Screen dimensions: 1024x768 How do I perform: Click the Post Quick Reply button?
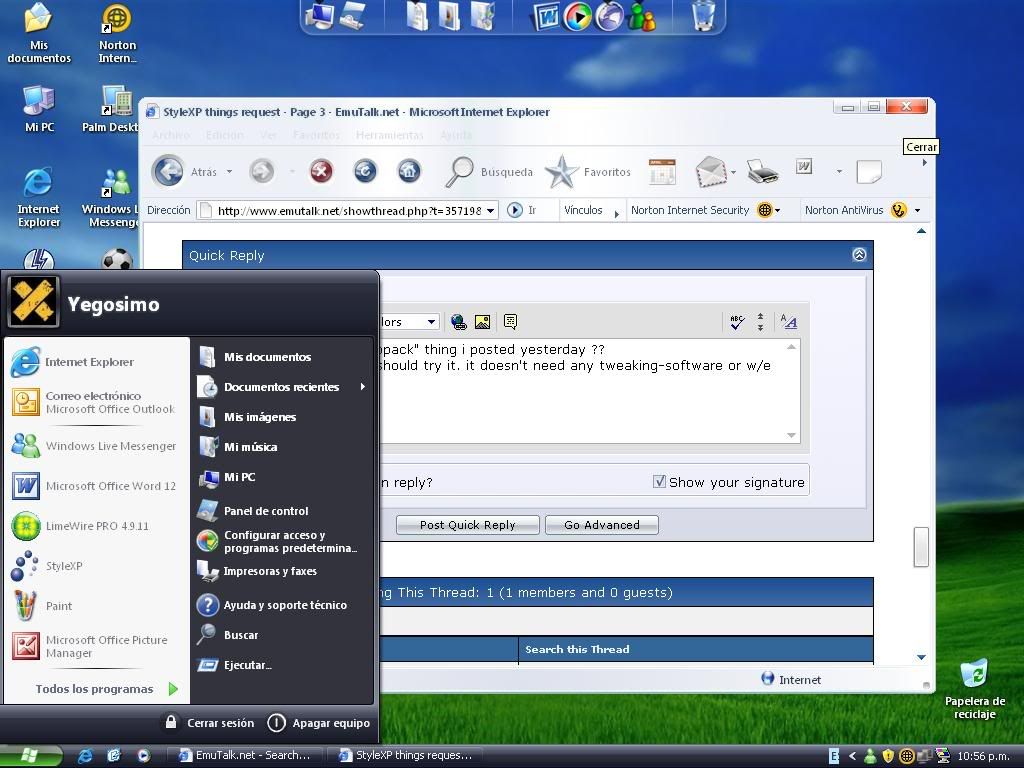click(x=468, y=525)
